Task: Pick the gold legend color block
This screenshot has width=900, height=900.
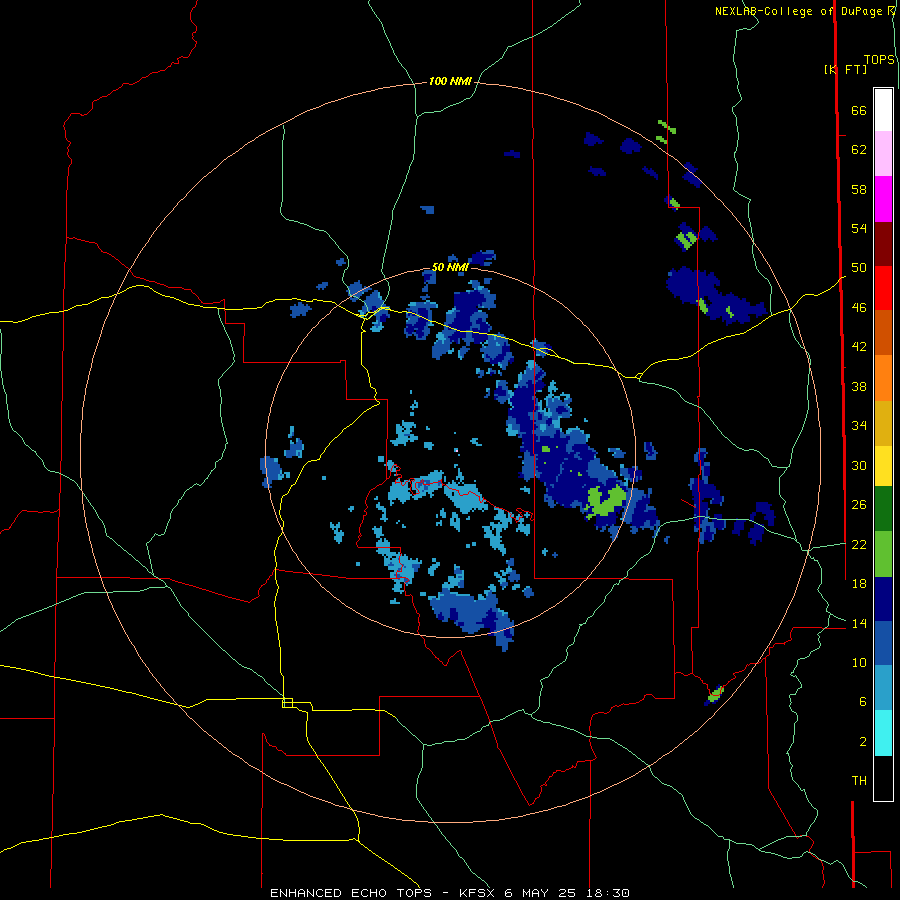Action: click(x=883, y=422)
